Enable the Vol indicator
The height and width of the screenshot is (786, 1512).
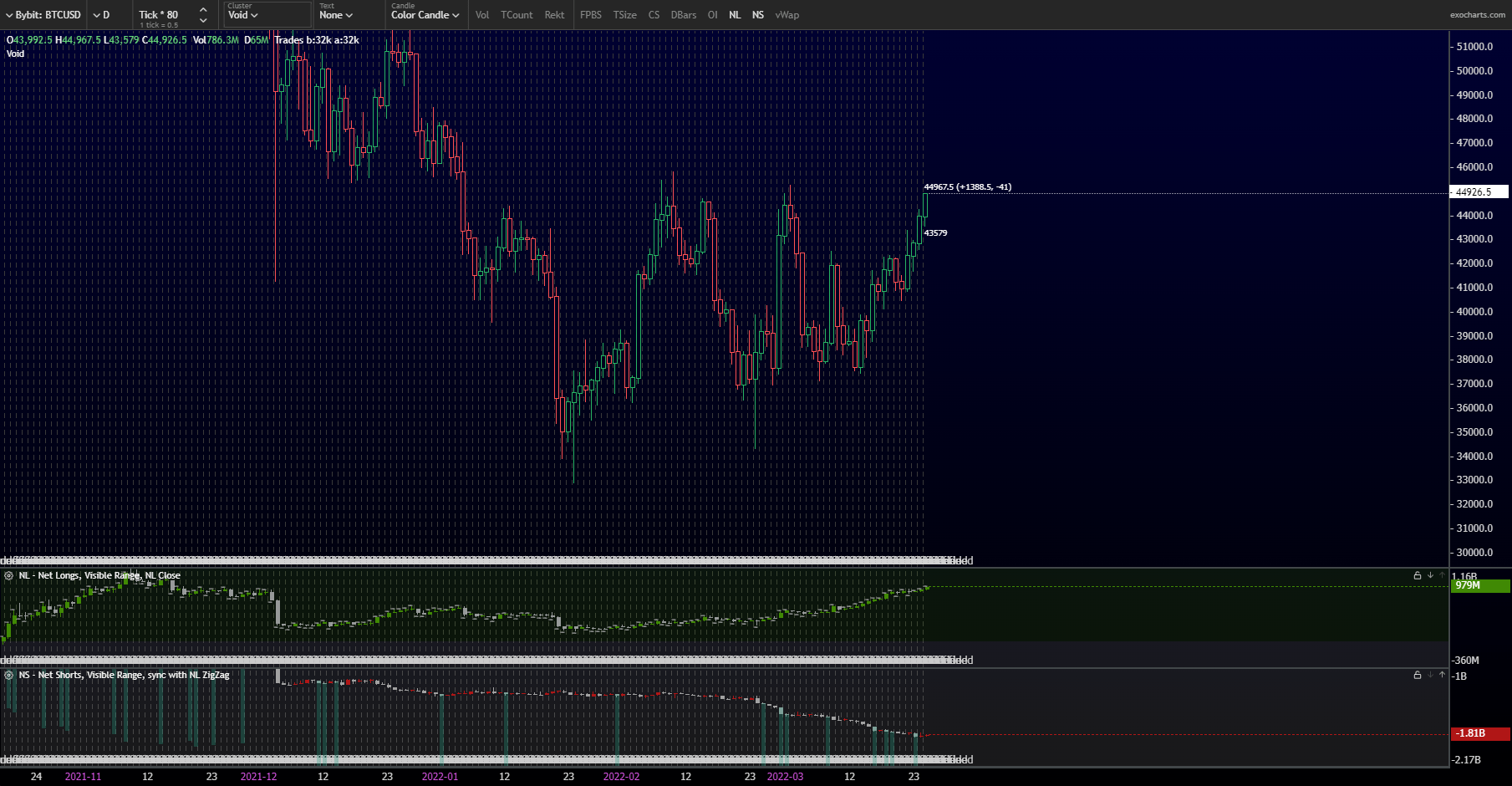[482, 15]
